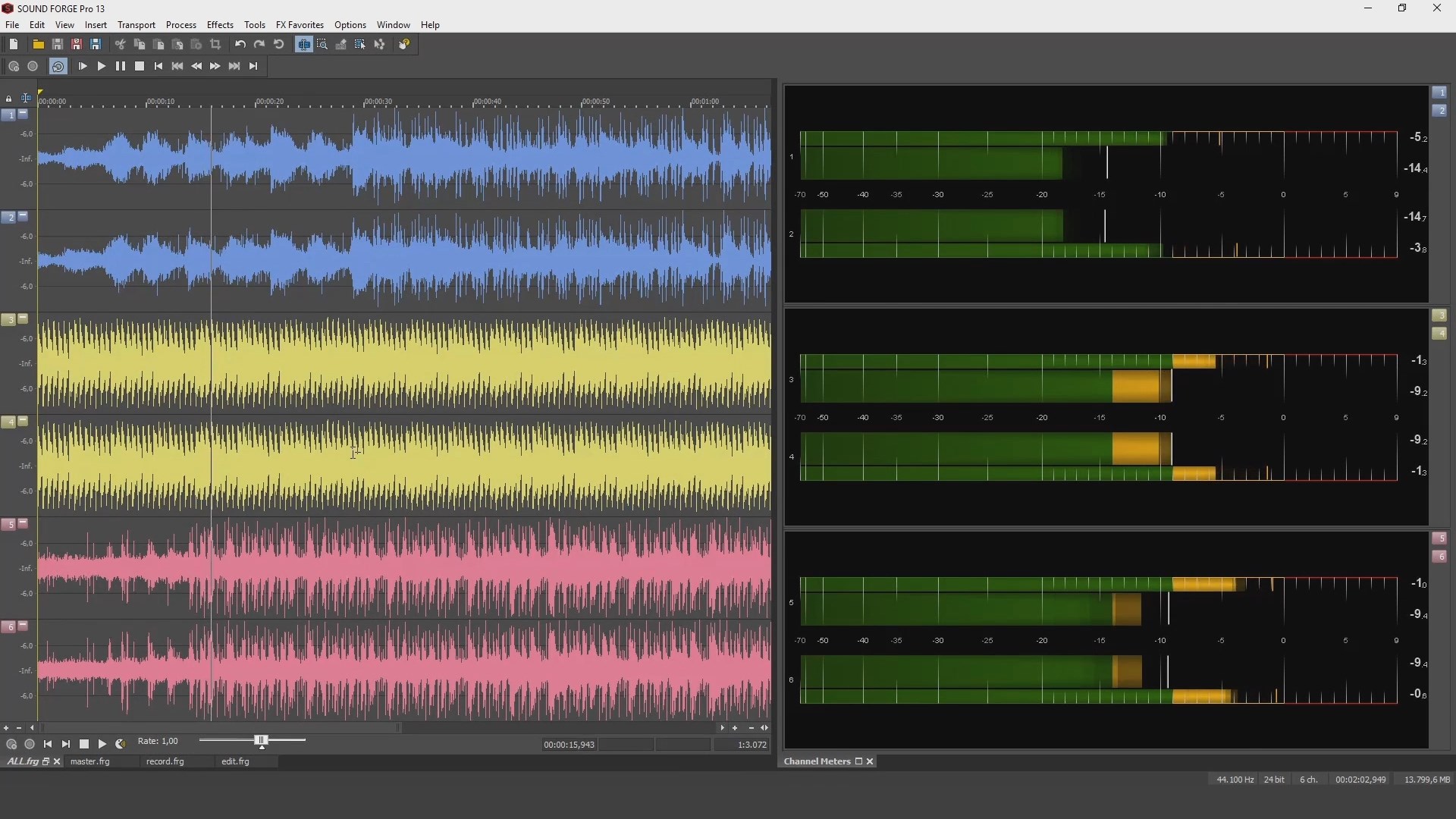
Task: Click the Undo arrow icon
Action: pos(240,45)
